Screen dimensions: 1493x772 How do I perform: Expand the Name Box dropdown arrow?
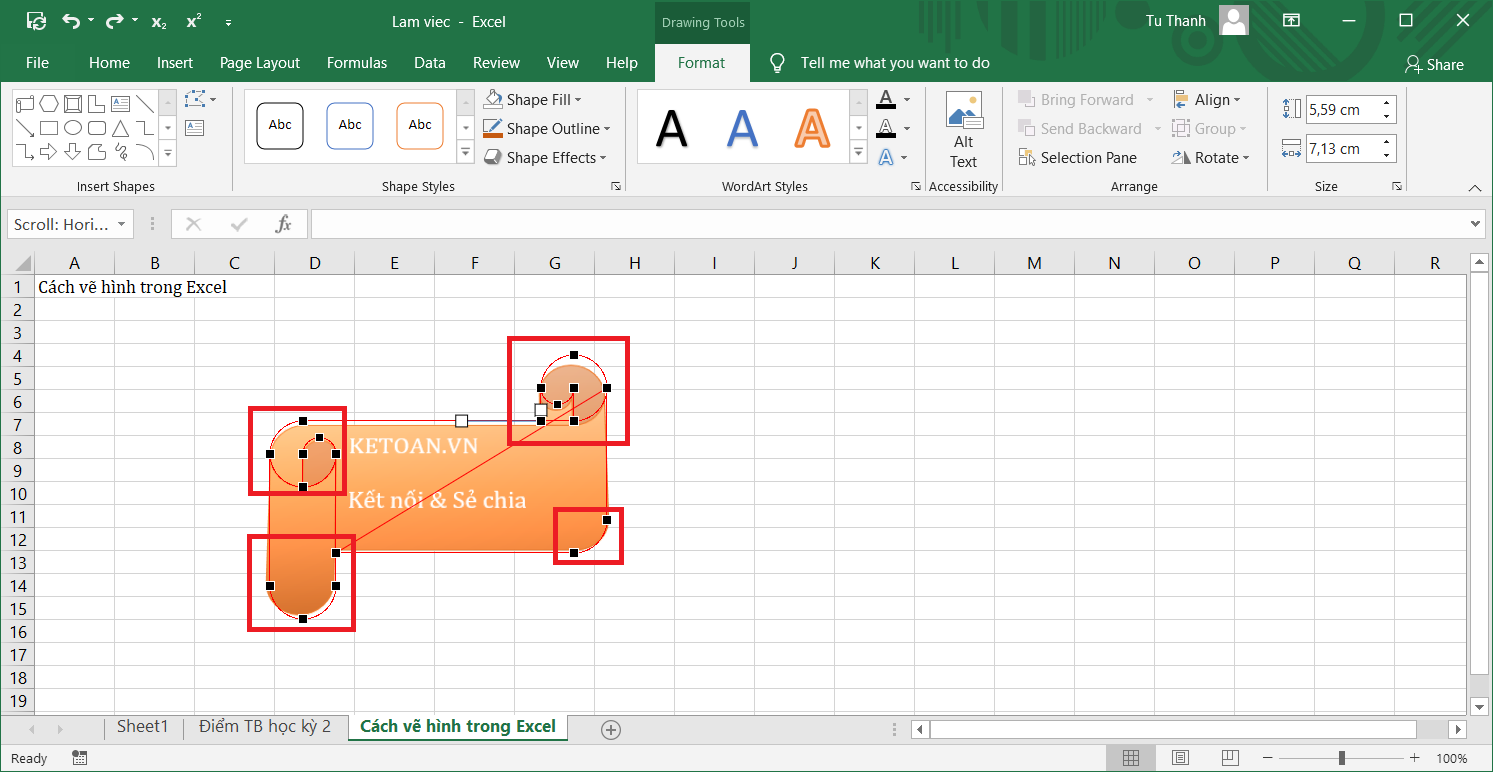click(121, 224)
